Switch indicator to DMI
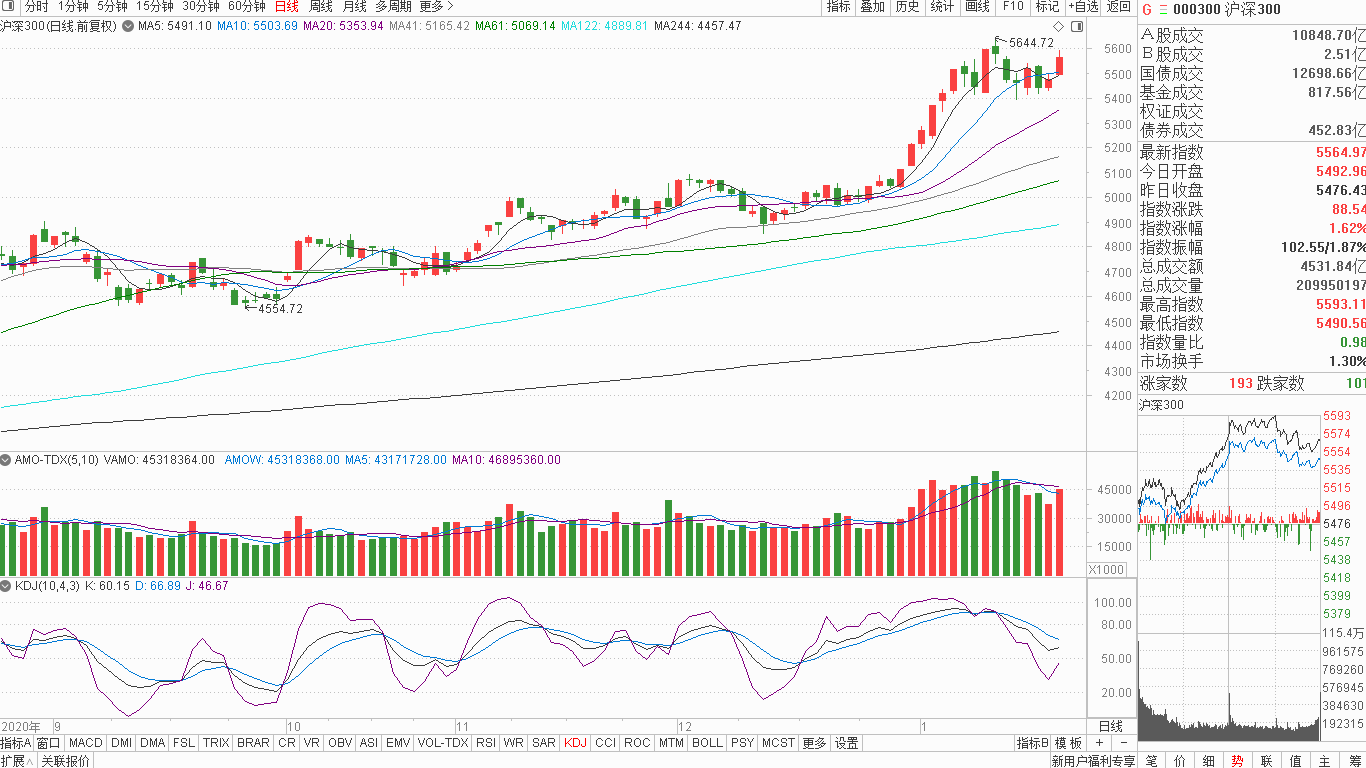Image resolution: width=1366 pixels, height=768 pixels. (121, 743)
